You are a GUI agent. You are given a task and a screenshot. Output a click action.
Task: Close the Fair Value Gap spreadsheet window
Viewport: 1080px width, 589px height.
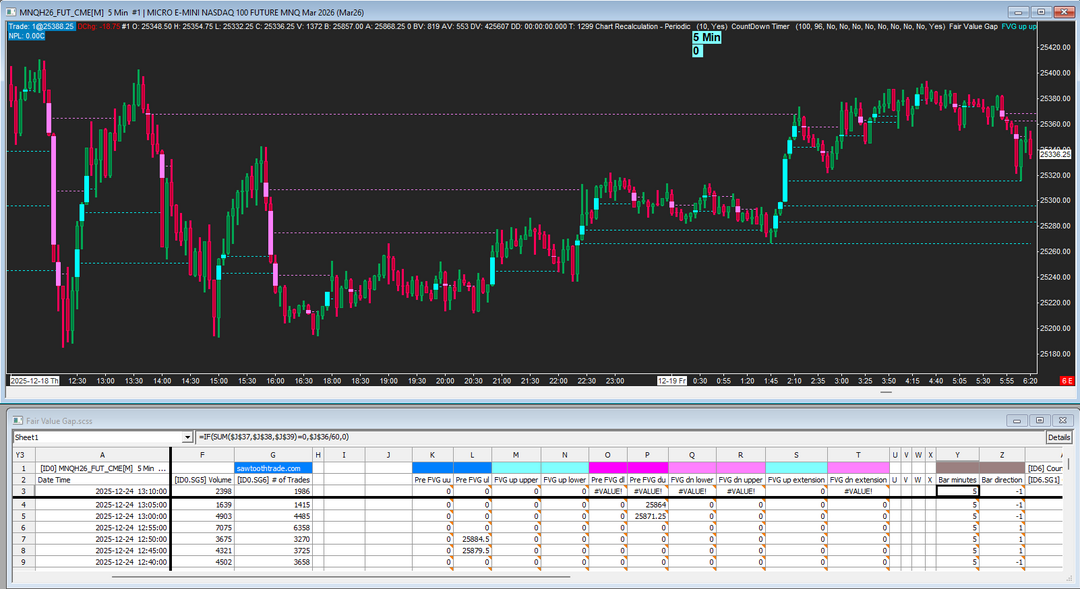pos(1064,421)
